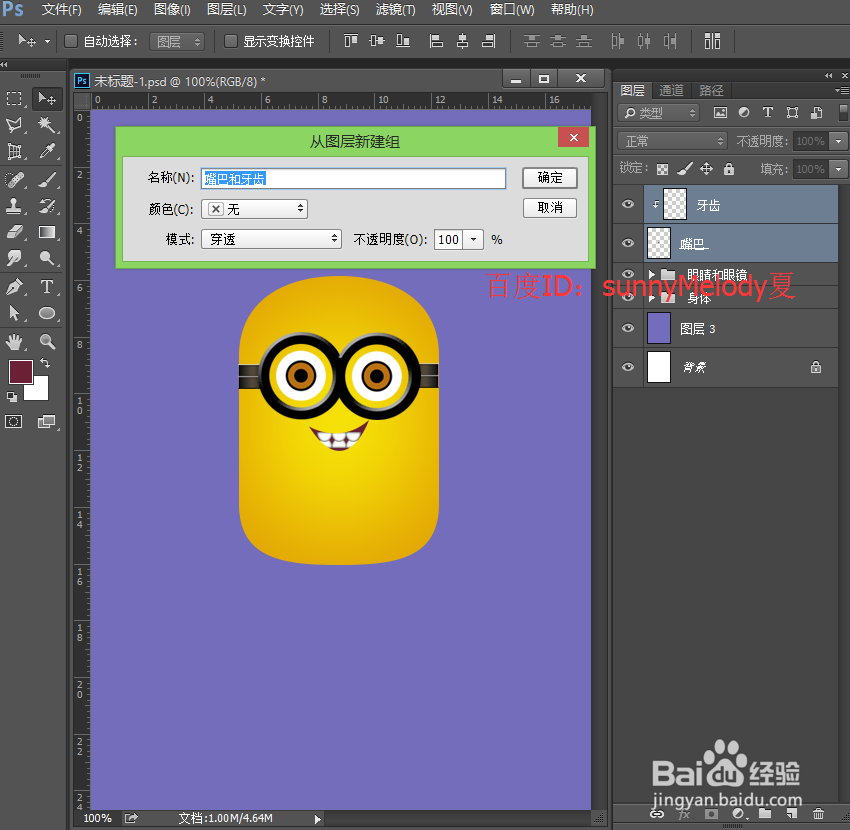Open the 滤镜 menu
850x830 pixels.
tap(395, 10)
